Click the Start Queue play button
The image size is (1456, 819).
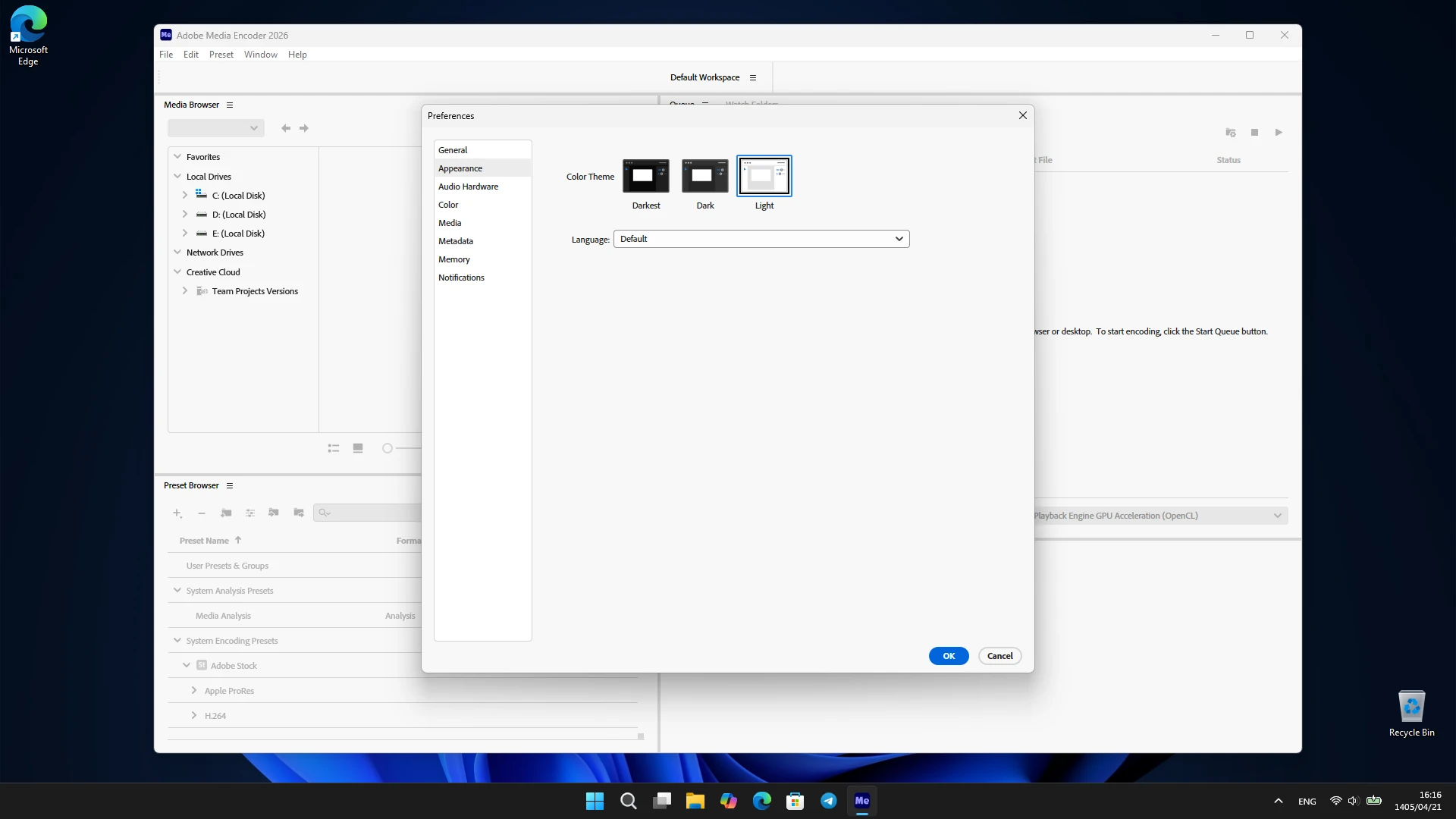[1279, 132]
